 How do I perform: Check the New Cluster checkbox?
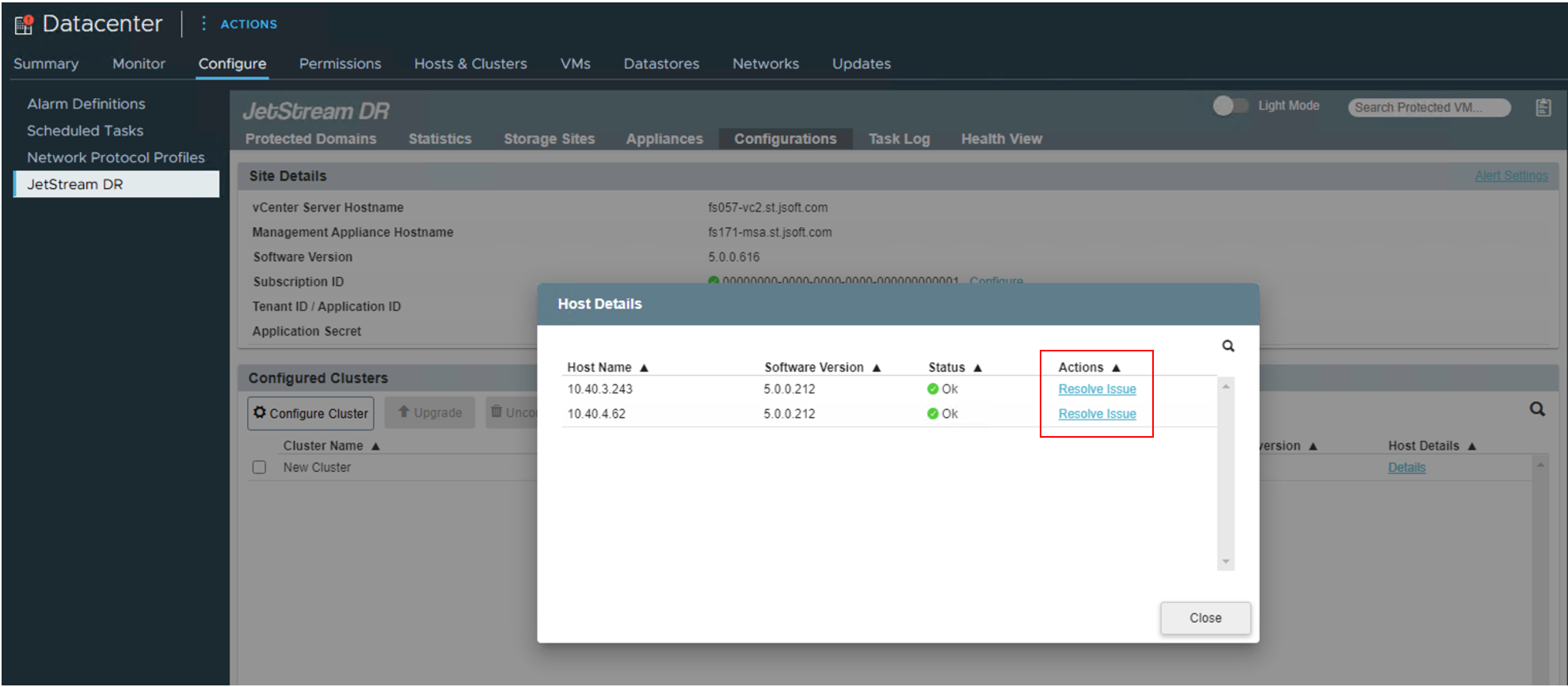coord(259,467)
